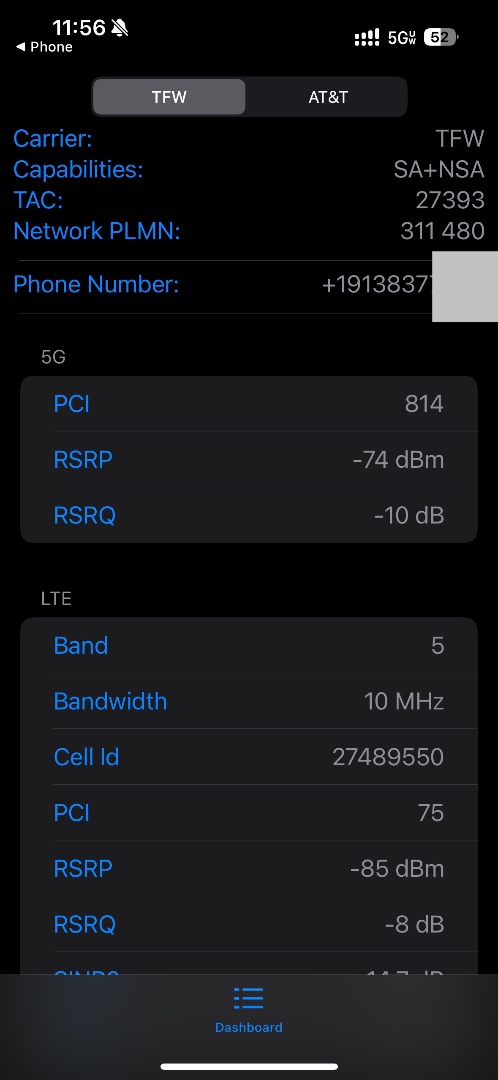This screenshot has height=1080, width=498.
Task: Switch to the TFW SIM segment
Action: coord(169,96)
